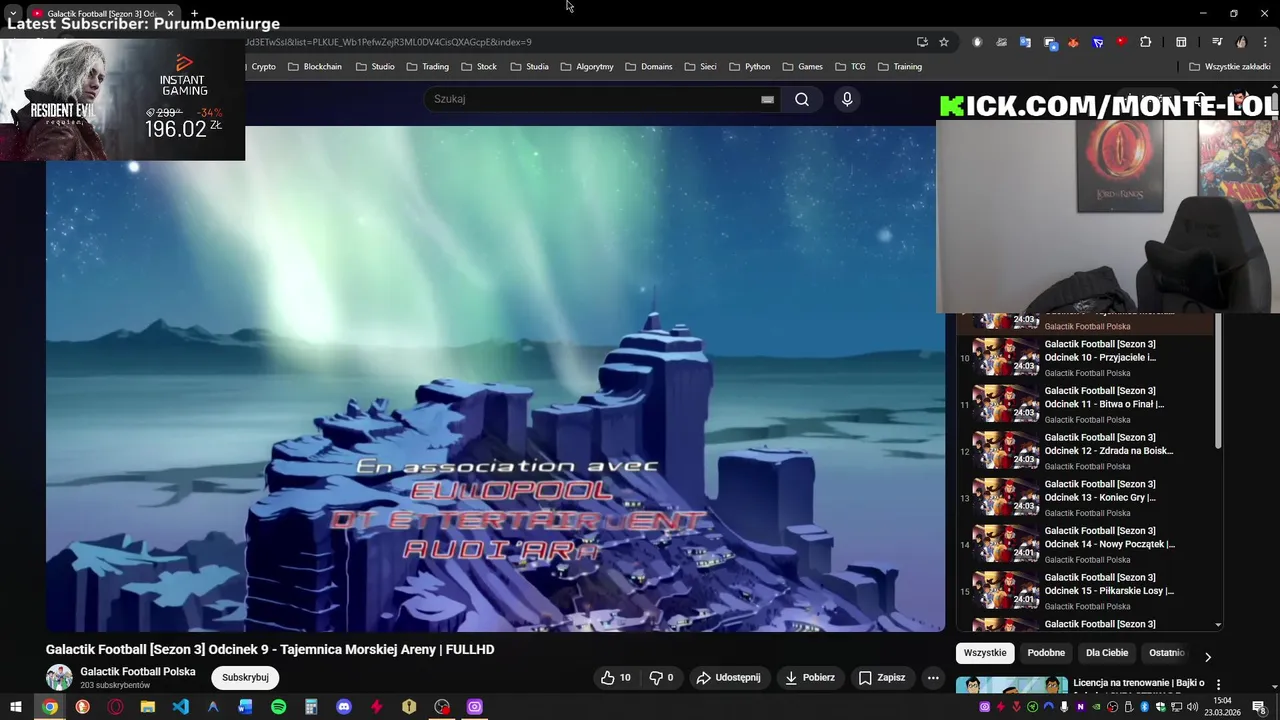
Task: Open the Chrome extensions puzzle icon
Action: point(1146,42)
